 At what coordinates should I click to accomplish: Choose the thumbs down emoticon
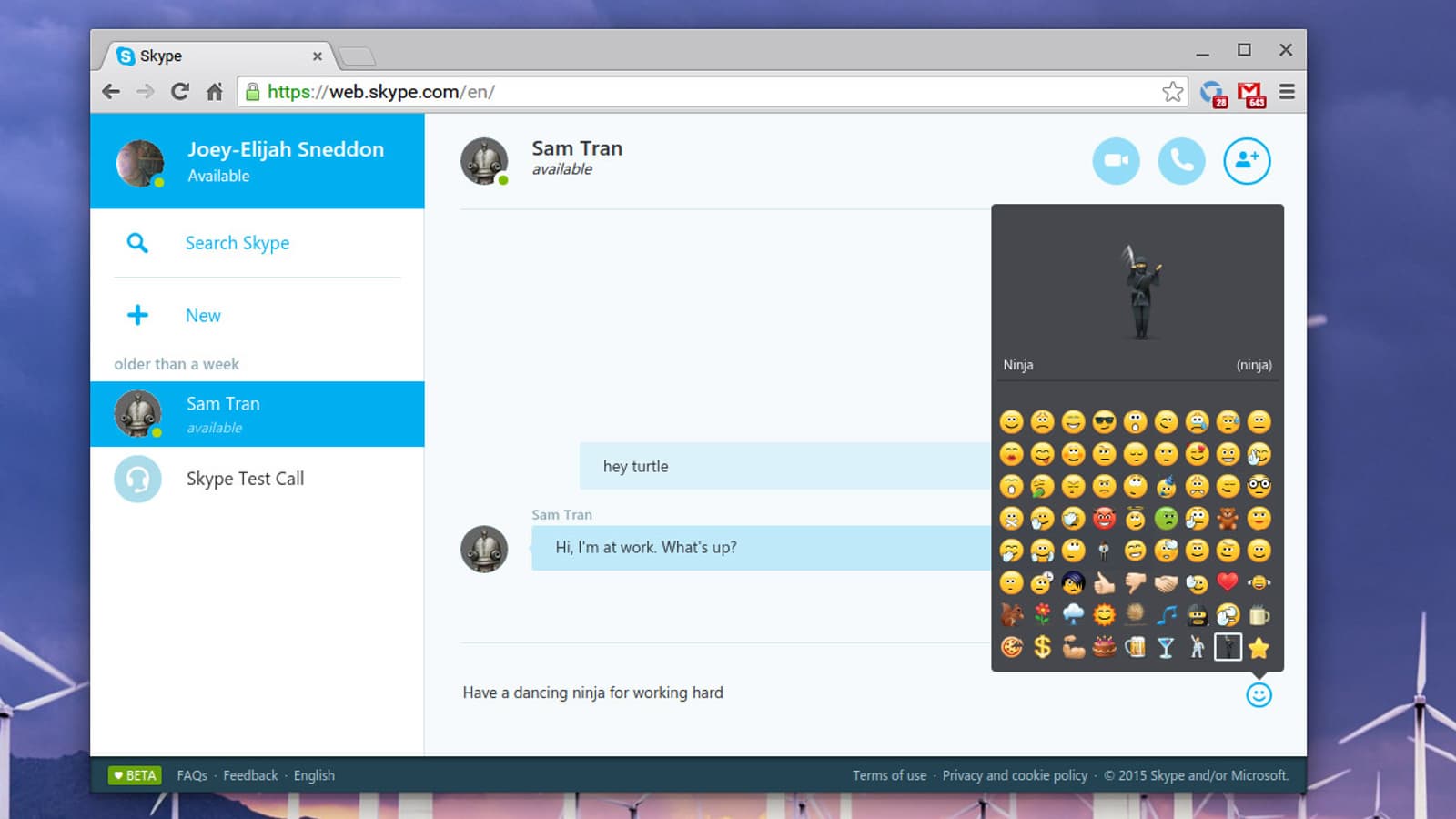click(1135, 582)
